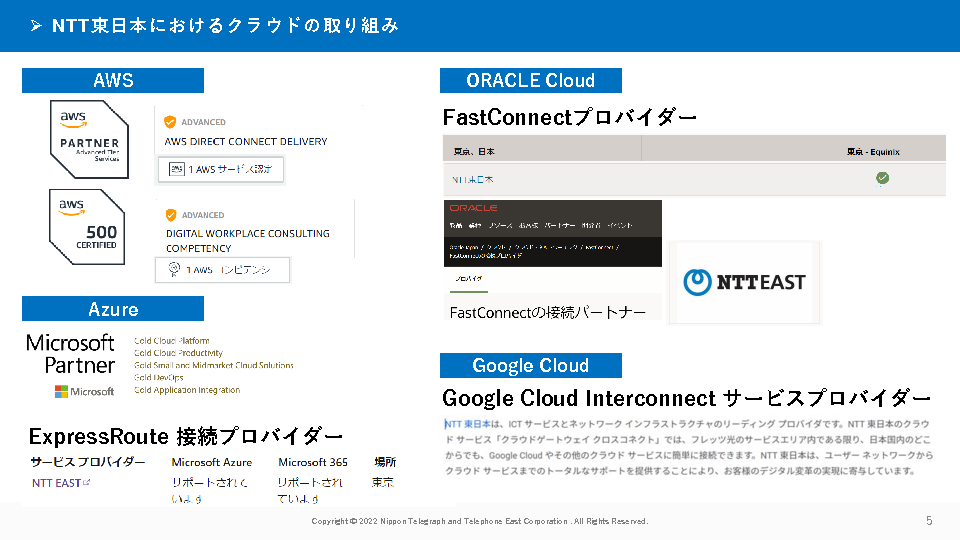Image resolution: width=960 pixels, height=540 pixels.
Task: Click the slide page number 5
Action: point(928,521)
